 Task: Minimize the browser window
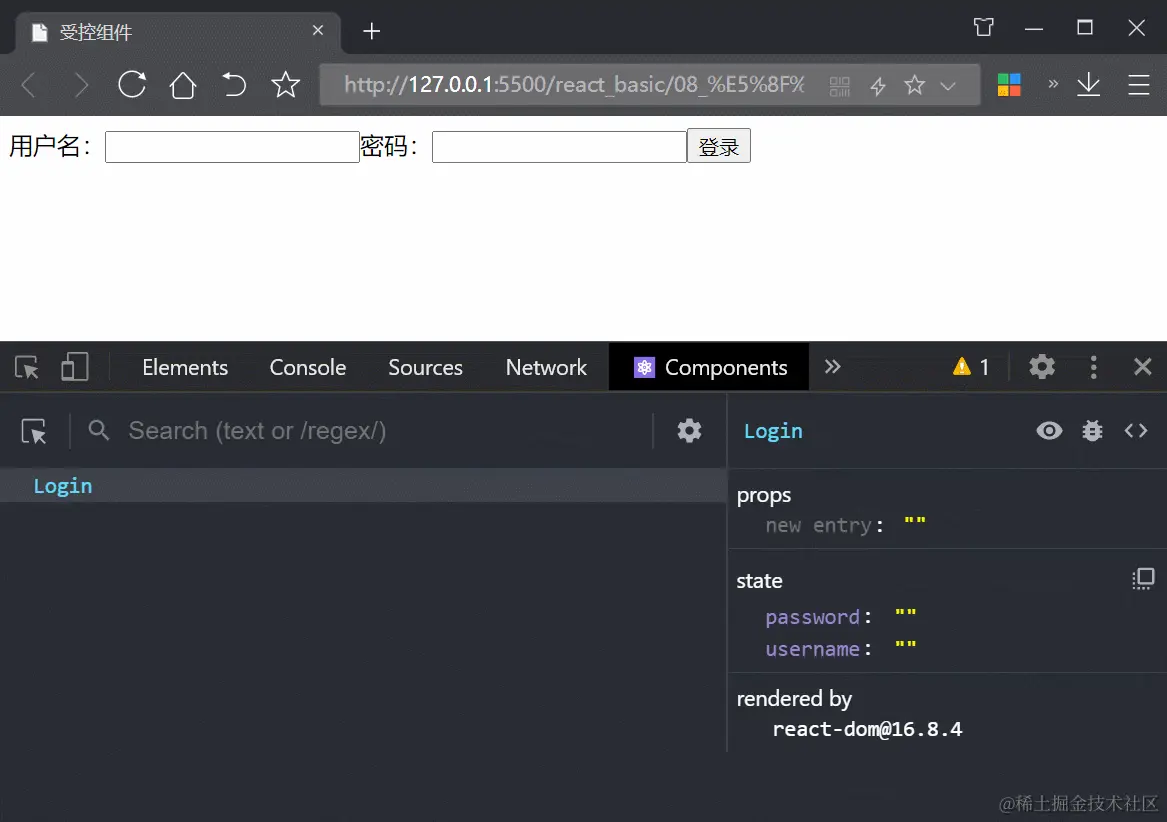[1034, 29]
